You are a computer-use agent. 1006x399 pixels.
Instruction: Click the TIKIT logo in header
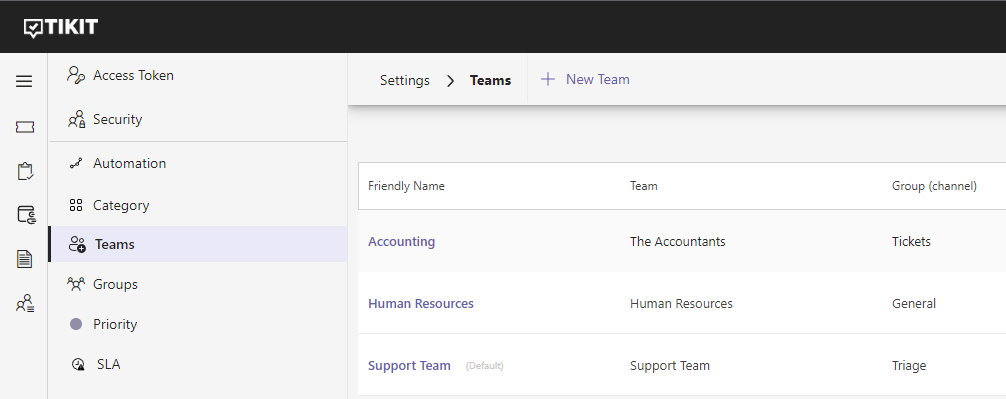click(x=61, y=27)
